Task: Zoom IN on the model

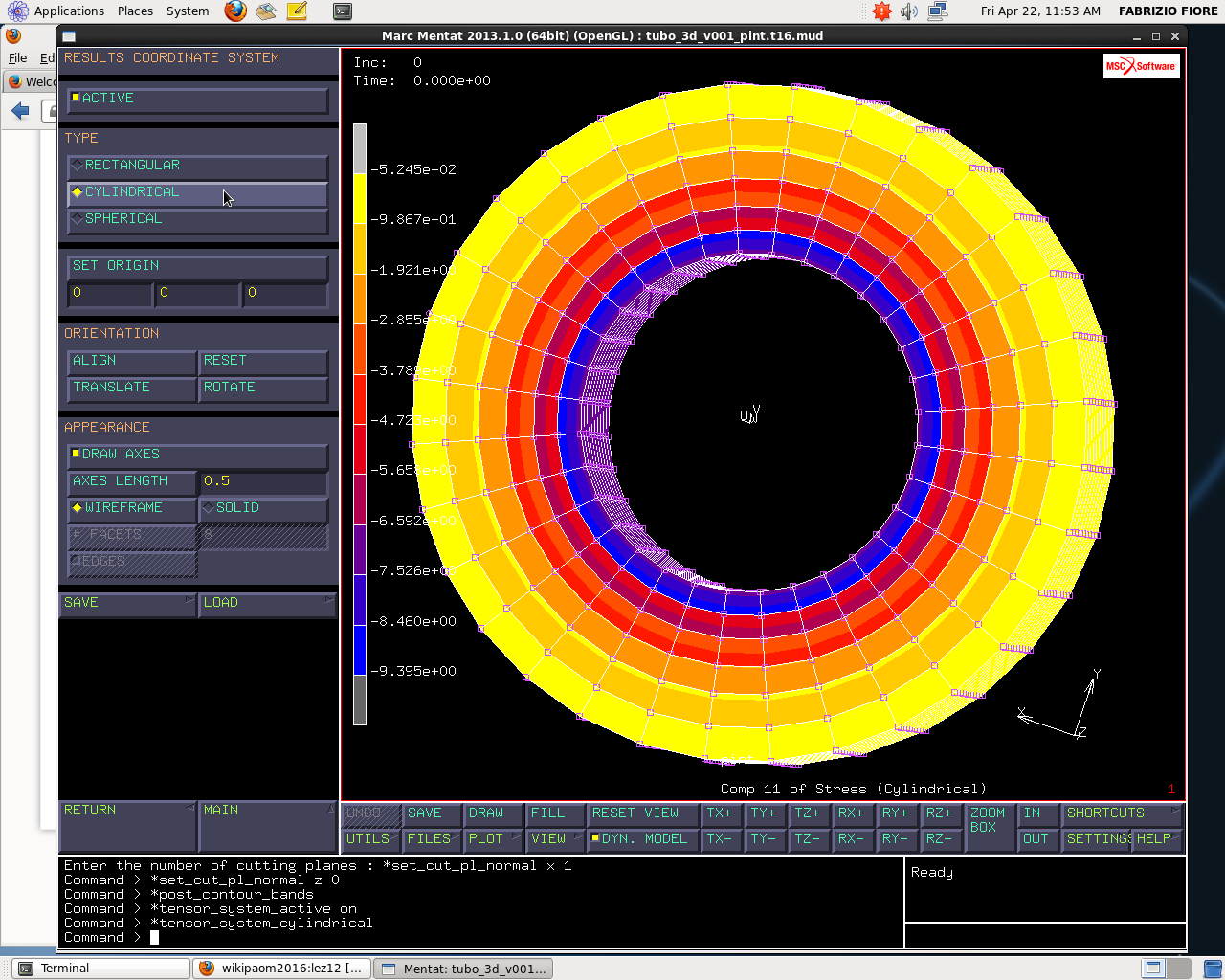Action: (x=1037, y=813)
